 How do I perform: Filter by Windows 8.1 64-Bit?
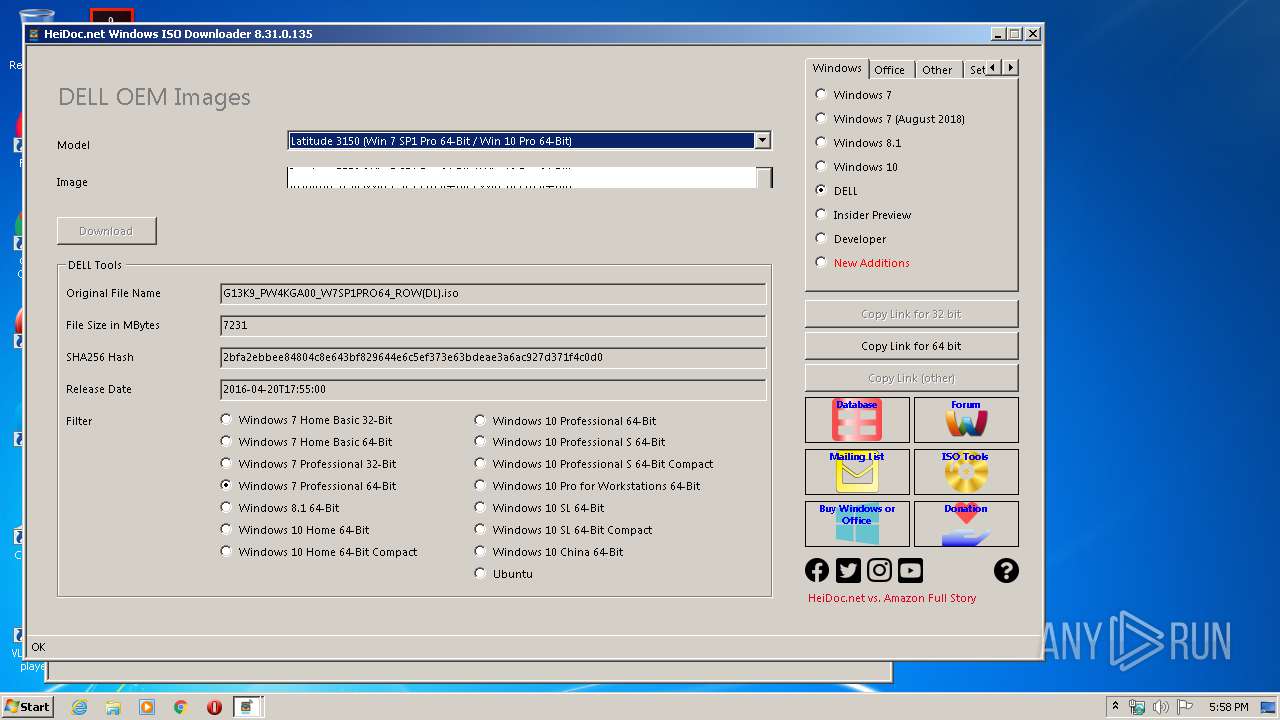click(x=226, y=507)
